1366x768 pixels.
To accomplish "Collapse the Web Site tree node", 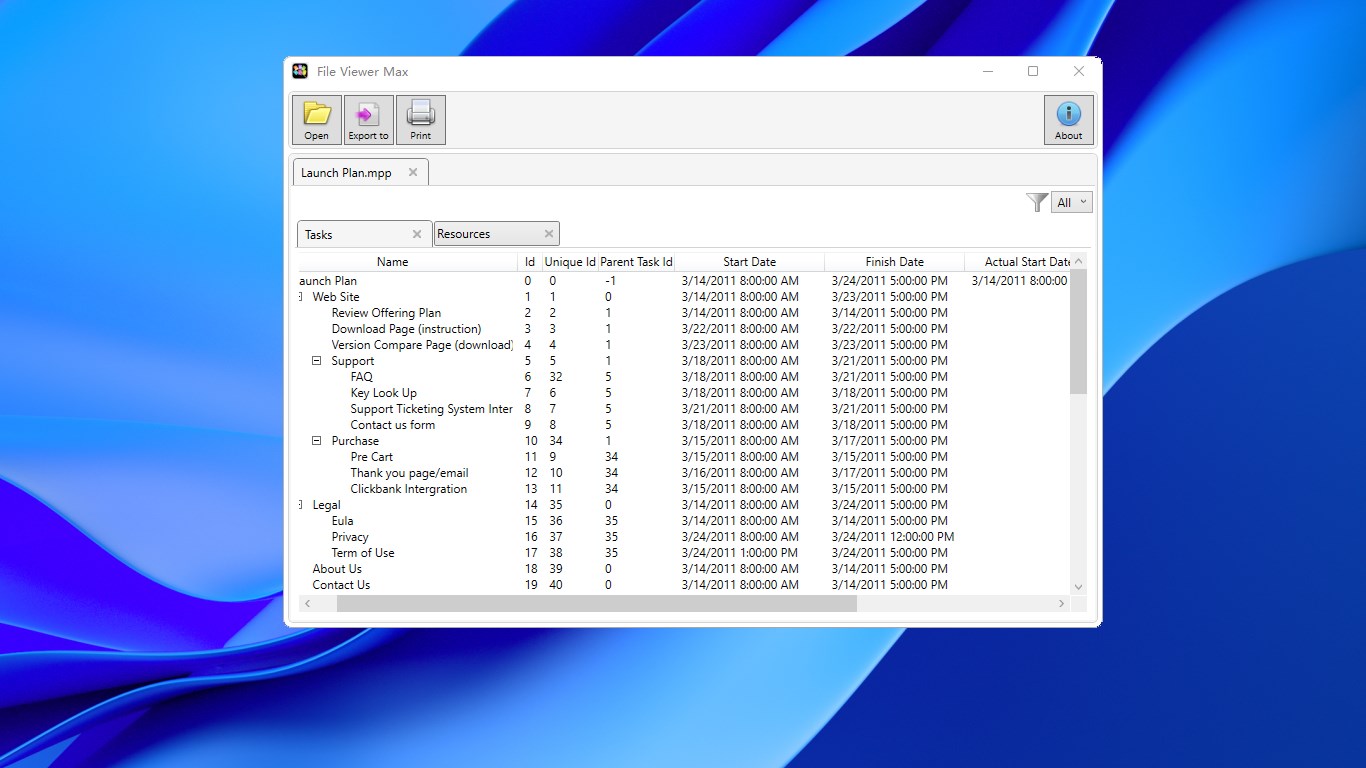I will [300, 297].
